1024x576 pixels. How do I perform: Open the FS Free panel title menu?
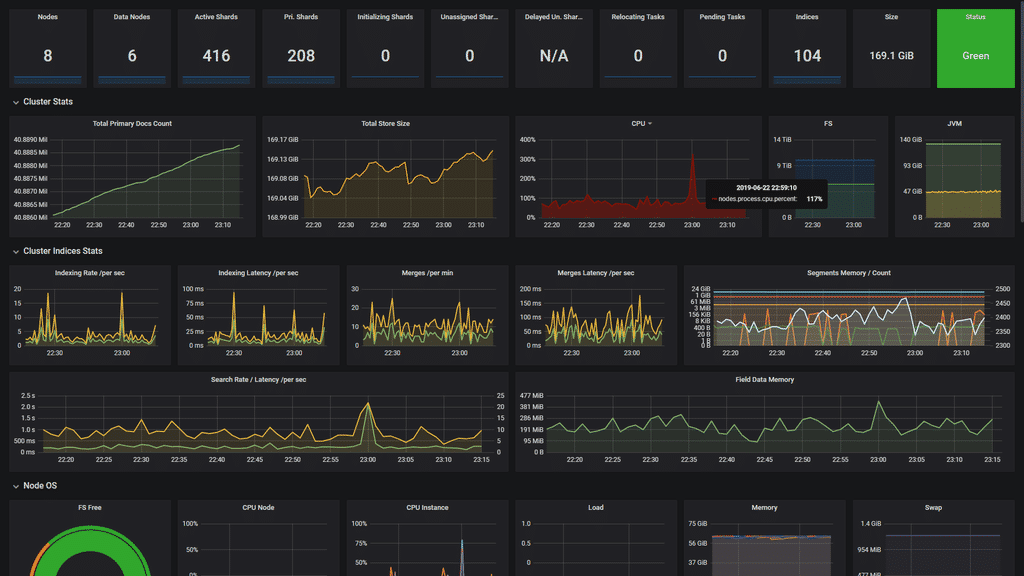89,507
